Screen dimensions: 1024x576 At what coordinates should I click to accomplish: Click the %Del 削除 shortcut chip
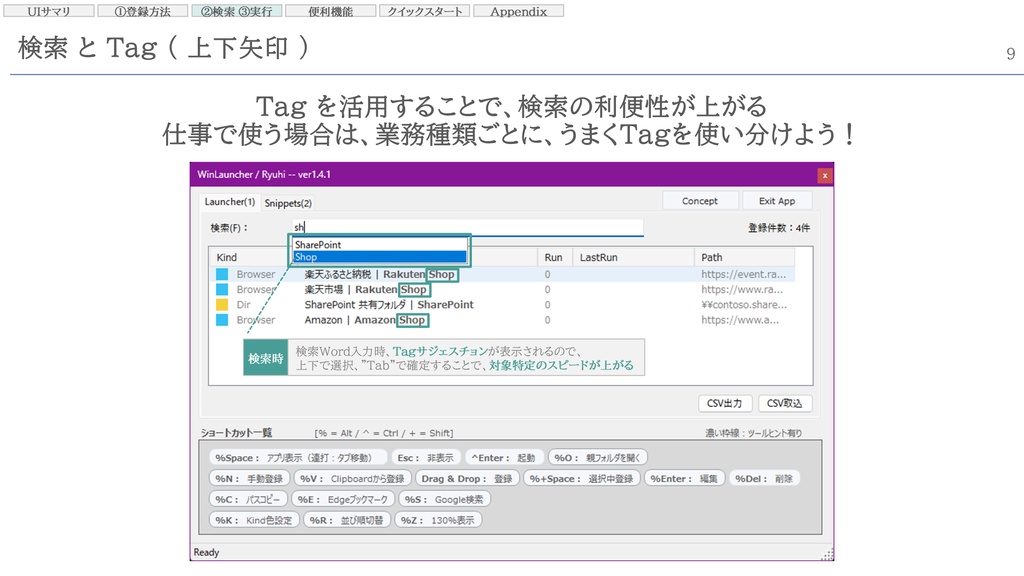click(764, 479)
